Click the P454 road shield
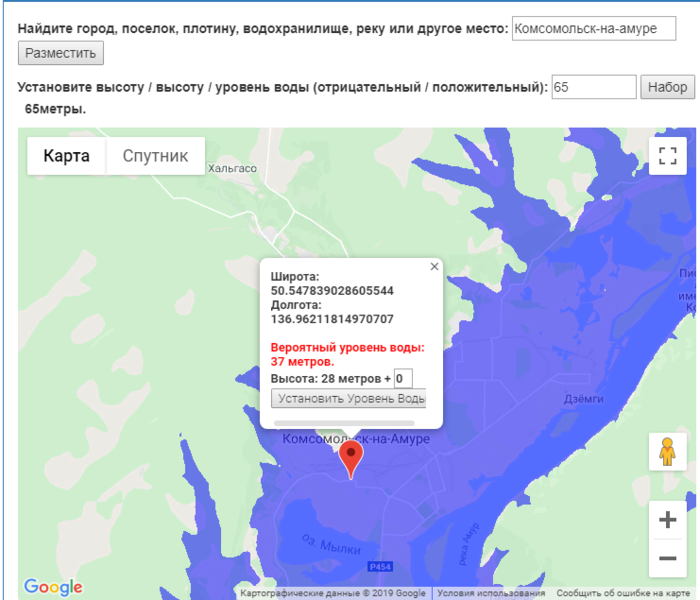Screen dimensions: 700x600 click(380, 567)
